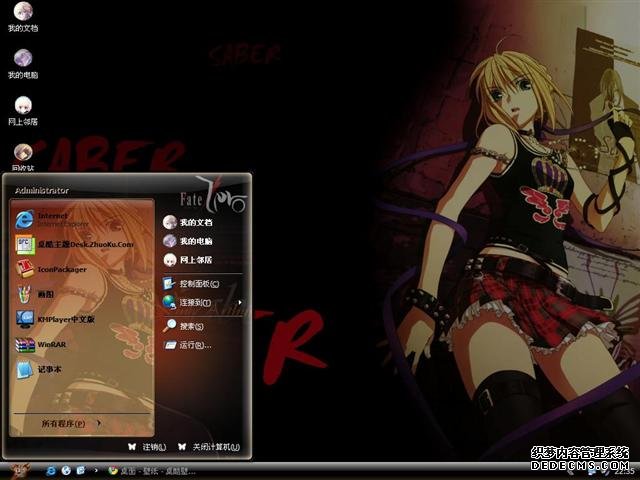Image resolution: width=640 pixels, height=480 pixels.
Task: Expand the quick launch overflow chevron
Action: point(96,471)
